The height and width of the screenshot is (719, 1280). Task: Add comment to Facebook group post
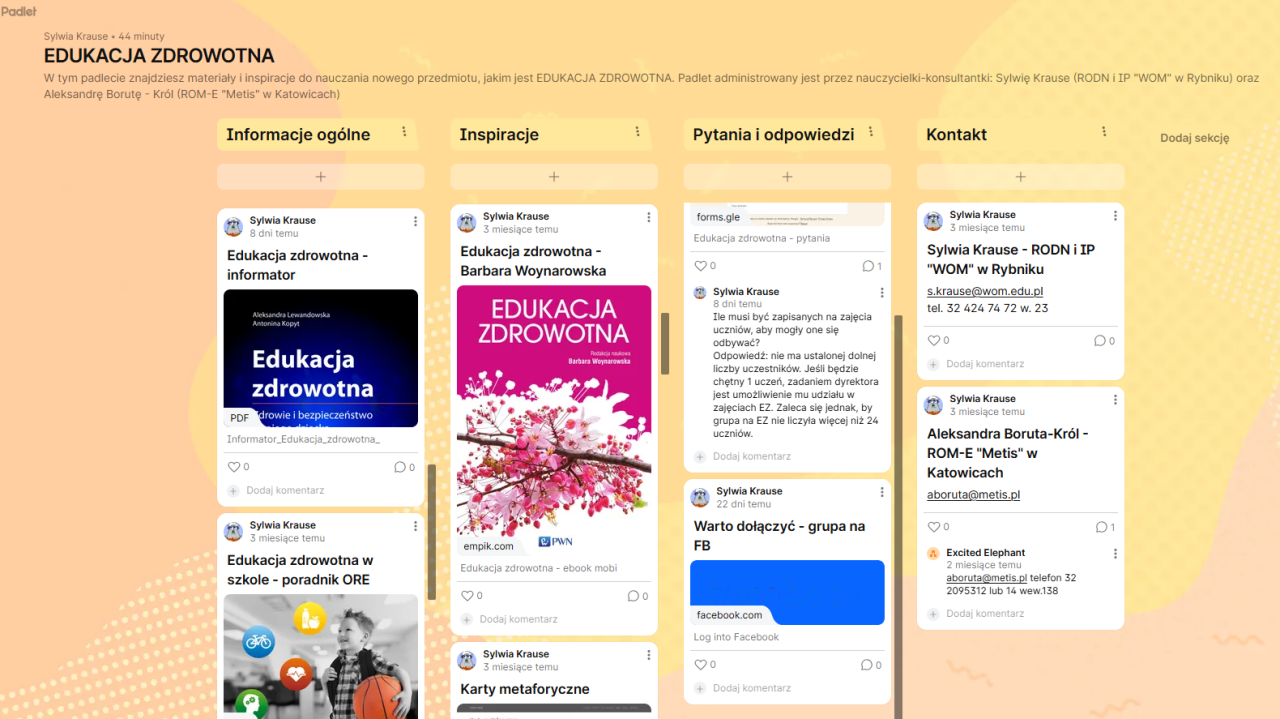751,688
